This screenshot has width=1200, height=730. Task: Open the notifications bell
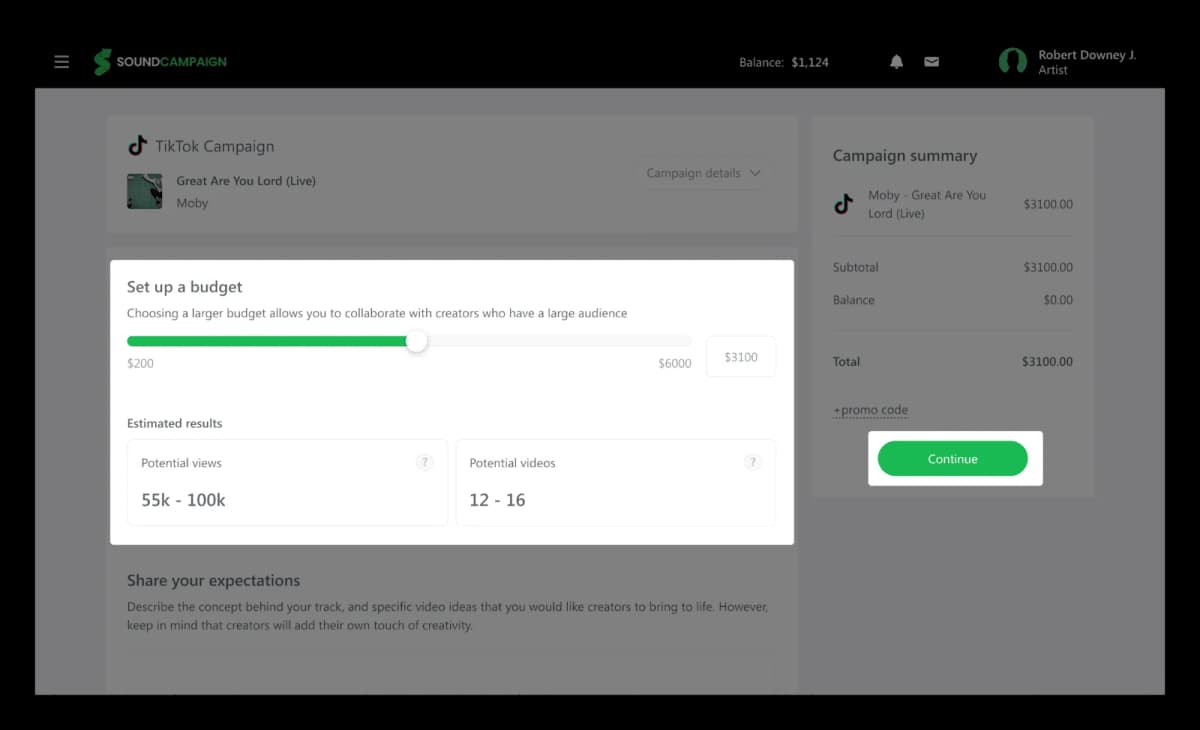click(897, 62)
